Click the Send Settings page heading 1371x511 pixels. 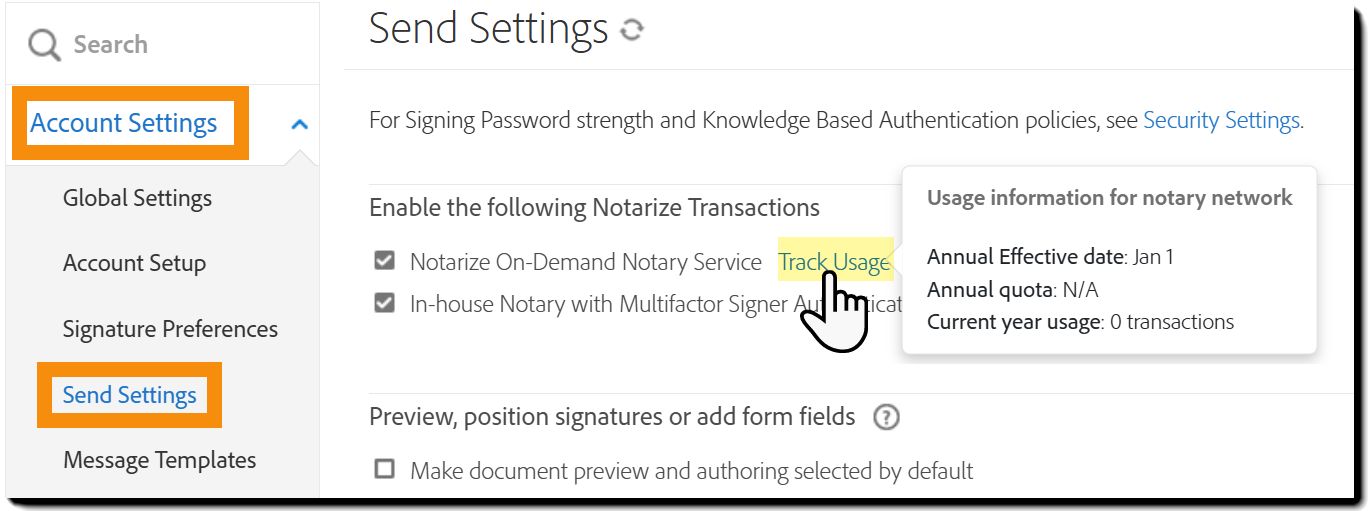(x=488, y=30)
